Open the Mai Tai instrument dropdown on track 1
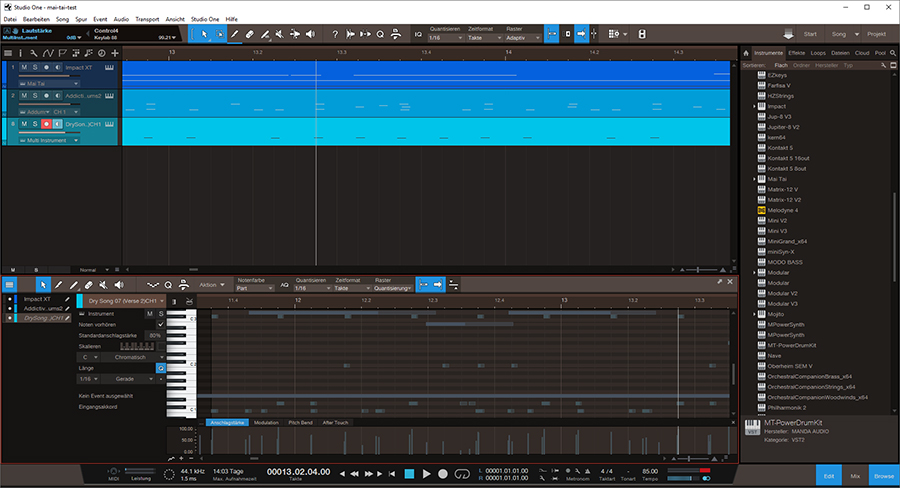 (x=49, y=84)
